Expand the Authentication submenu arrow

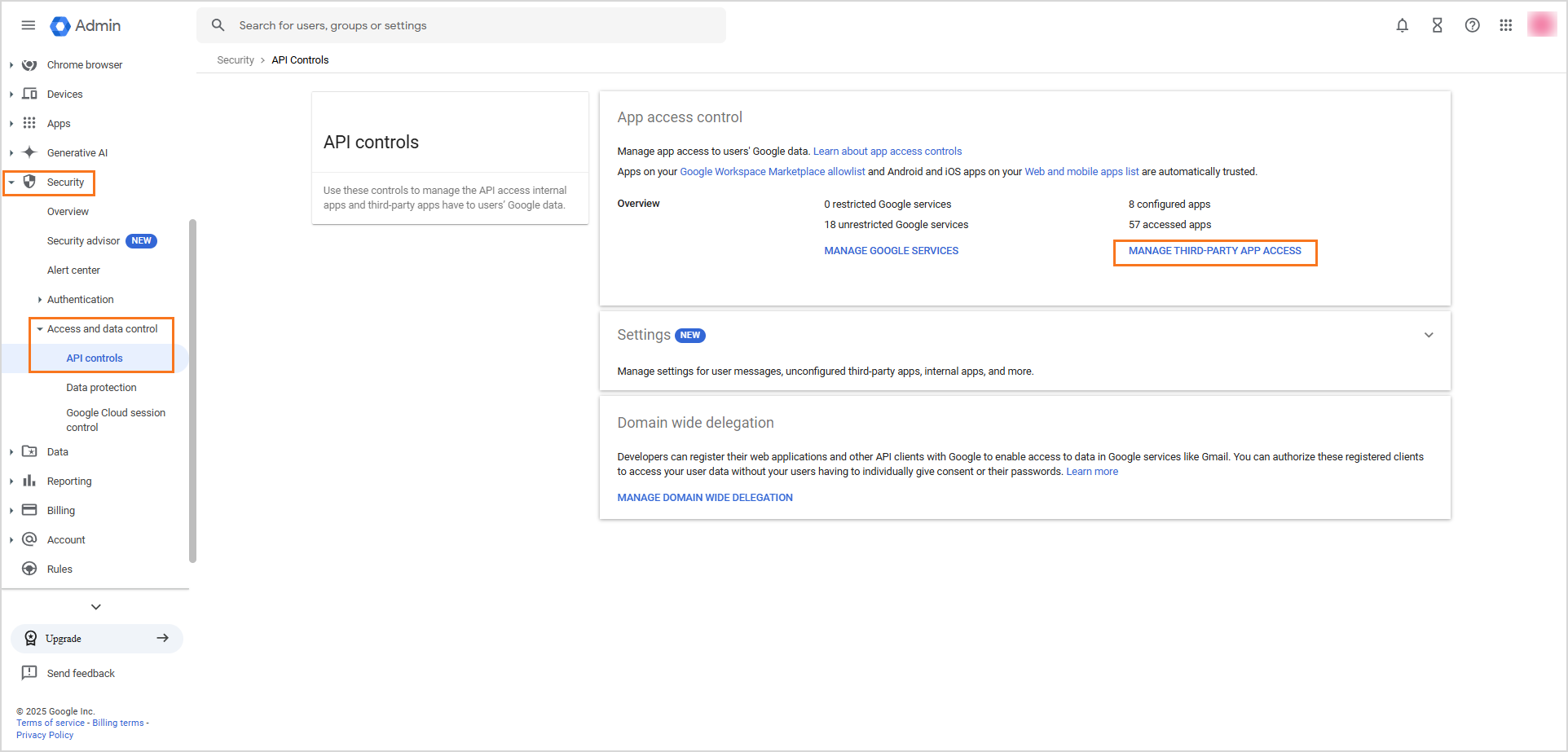pos(40,300)
